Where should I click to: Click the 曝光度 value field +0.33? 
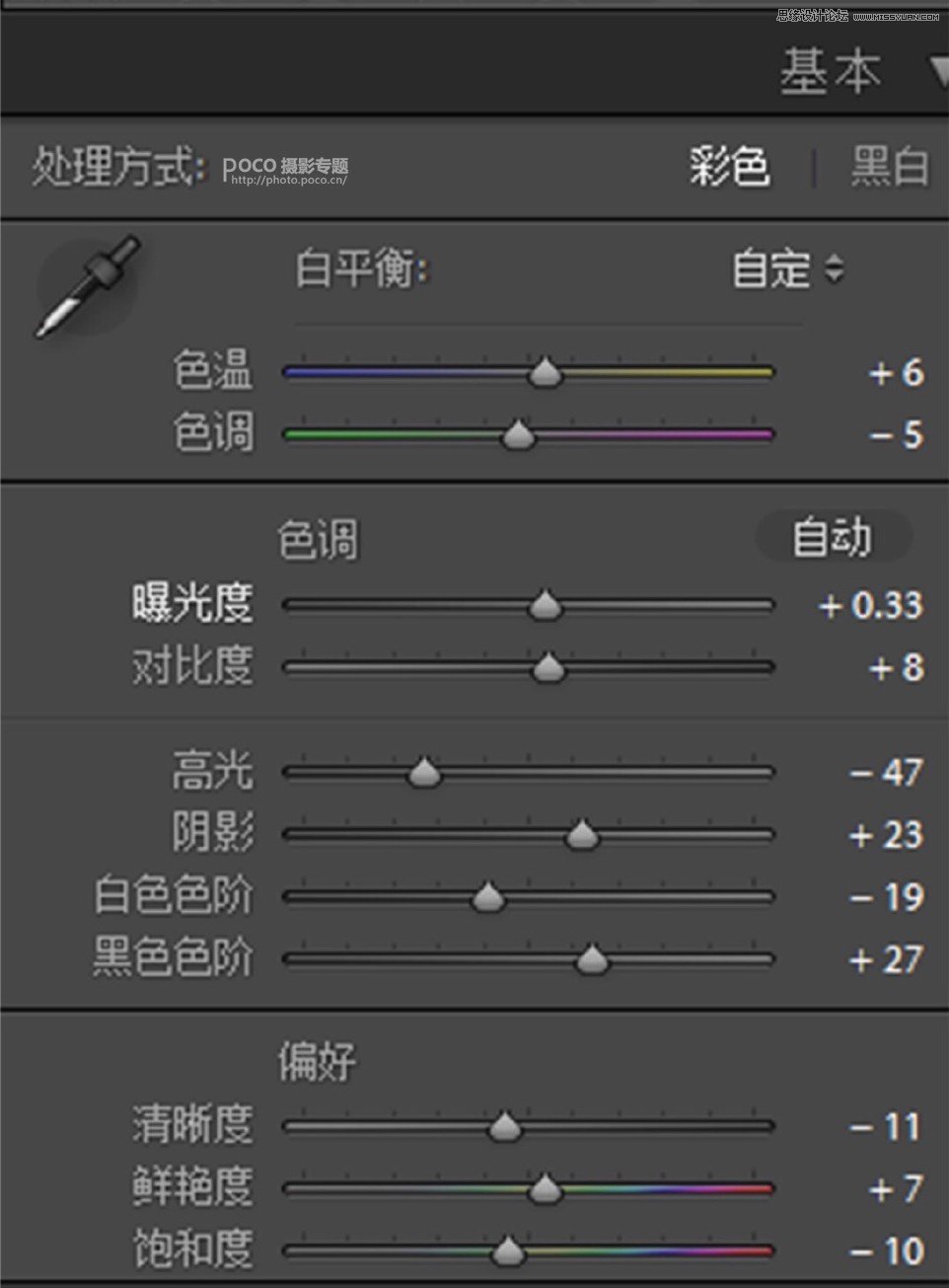[x=871, y=605]
